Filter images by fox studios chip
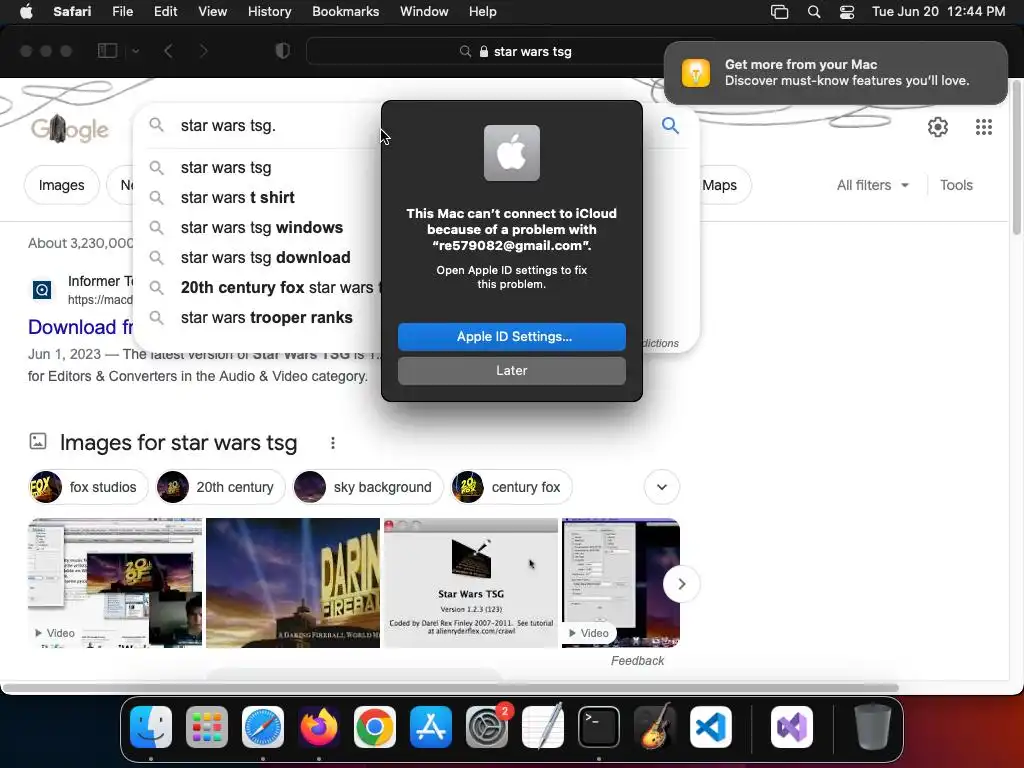The width and height of the screenshot is (1024, 768). pos(88,487)
